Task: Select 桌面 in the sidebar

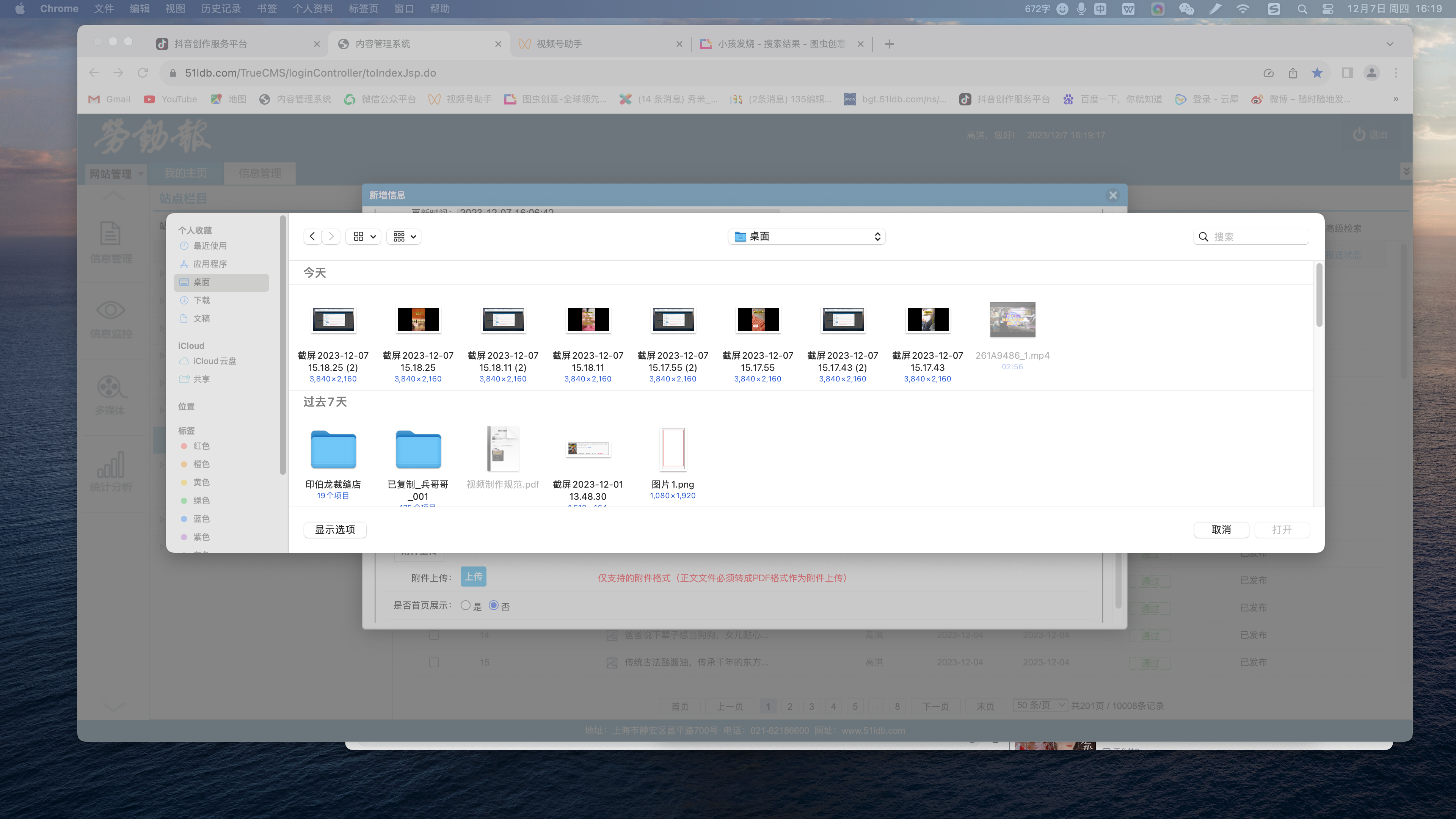Action: 221,282
